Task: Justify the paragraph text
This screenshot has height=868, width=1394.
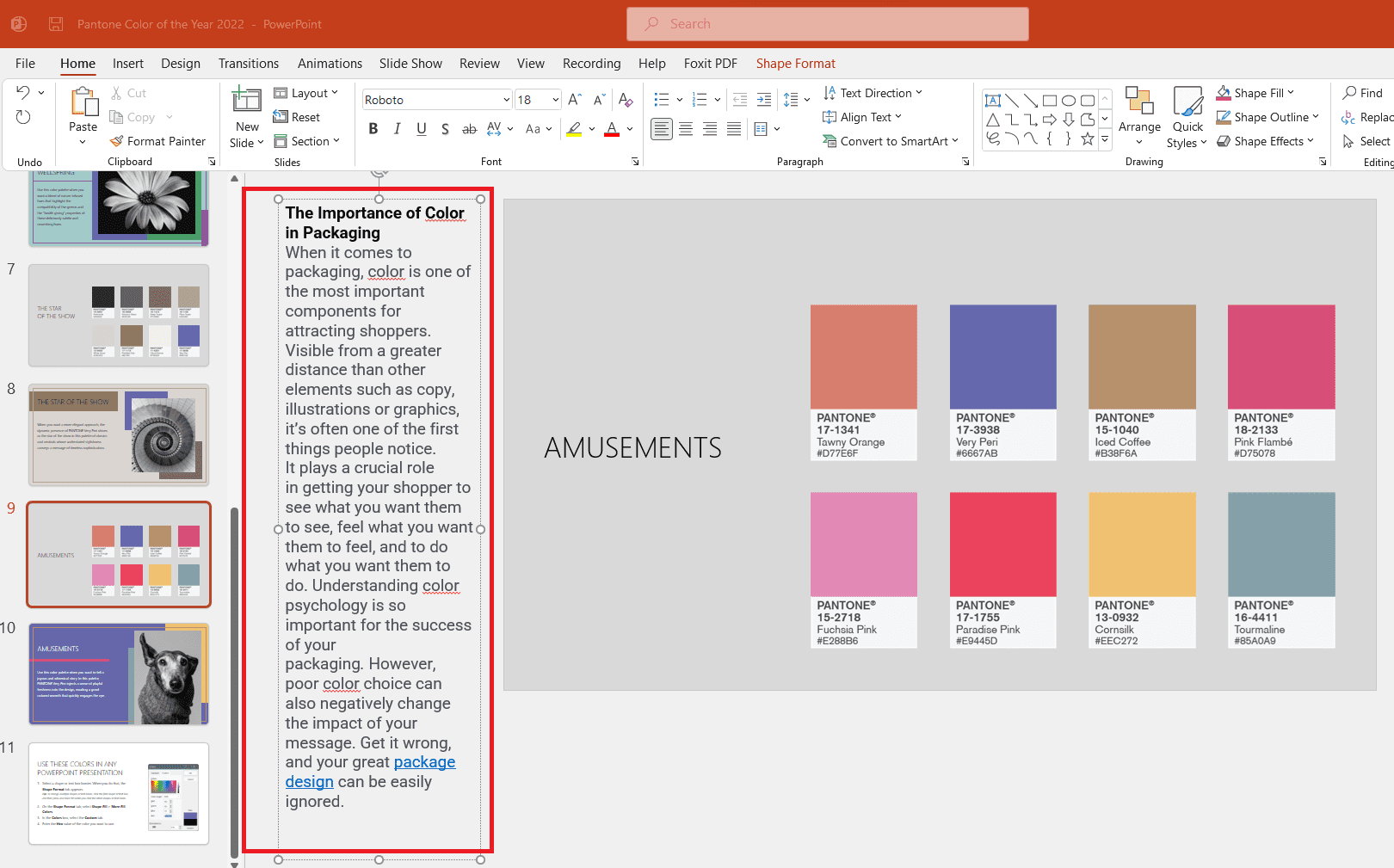Action: pyautogui.click(x=734, y=129)
